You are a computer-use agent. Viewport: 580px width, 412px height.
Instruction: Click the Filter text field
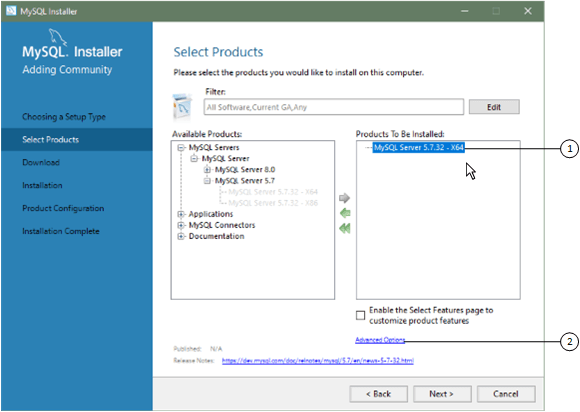[333, 107]
